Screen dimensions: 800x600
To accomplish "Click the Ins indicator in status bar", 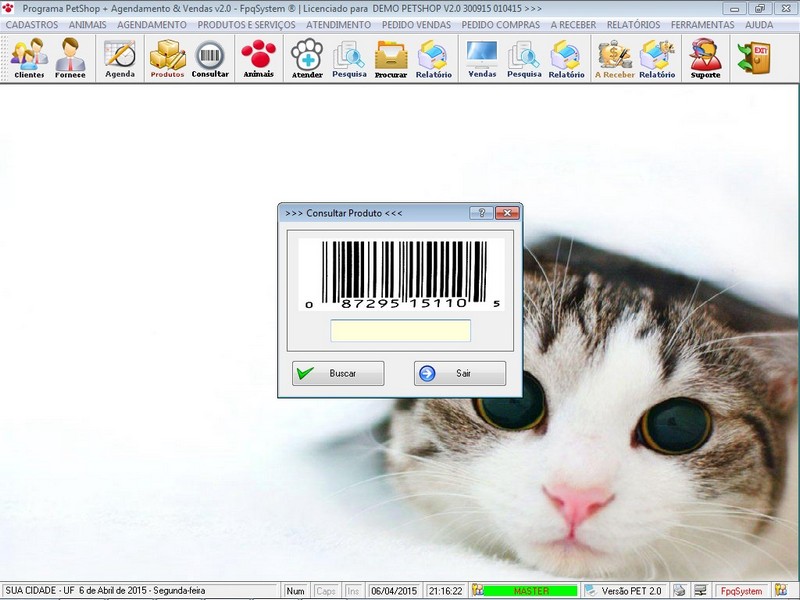I will coord(353,591).
